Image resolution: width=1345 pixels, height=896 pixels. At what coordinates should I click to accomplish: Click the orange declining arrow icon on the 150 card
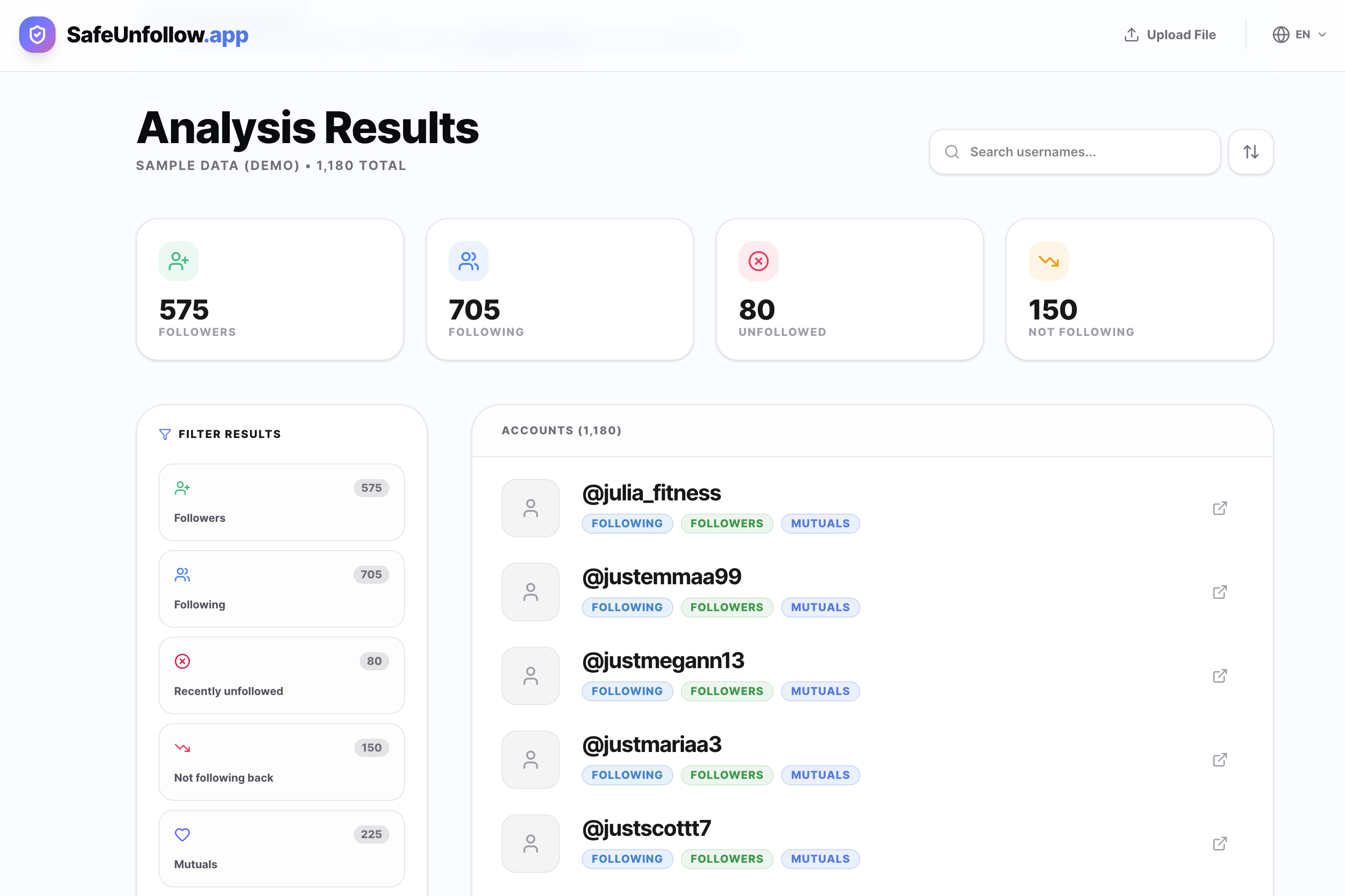(1048, 261)
